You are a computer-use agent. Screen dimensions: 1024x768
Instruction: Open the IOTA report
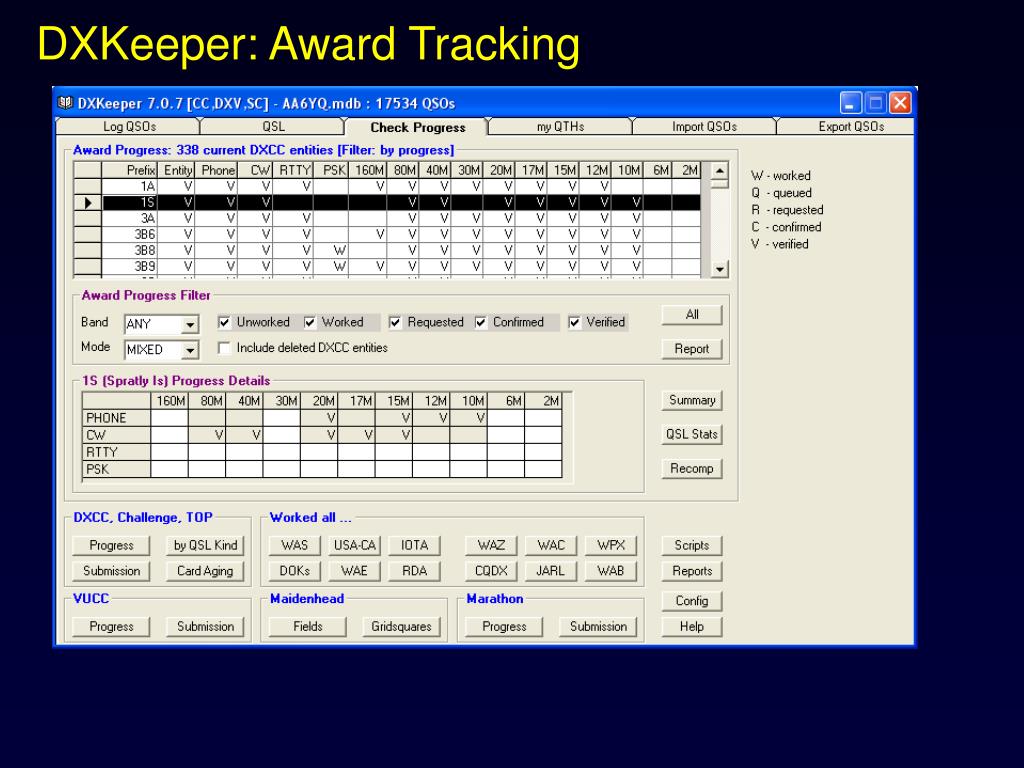coord(415,545)
